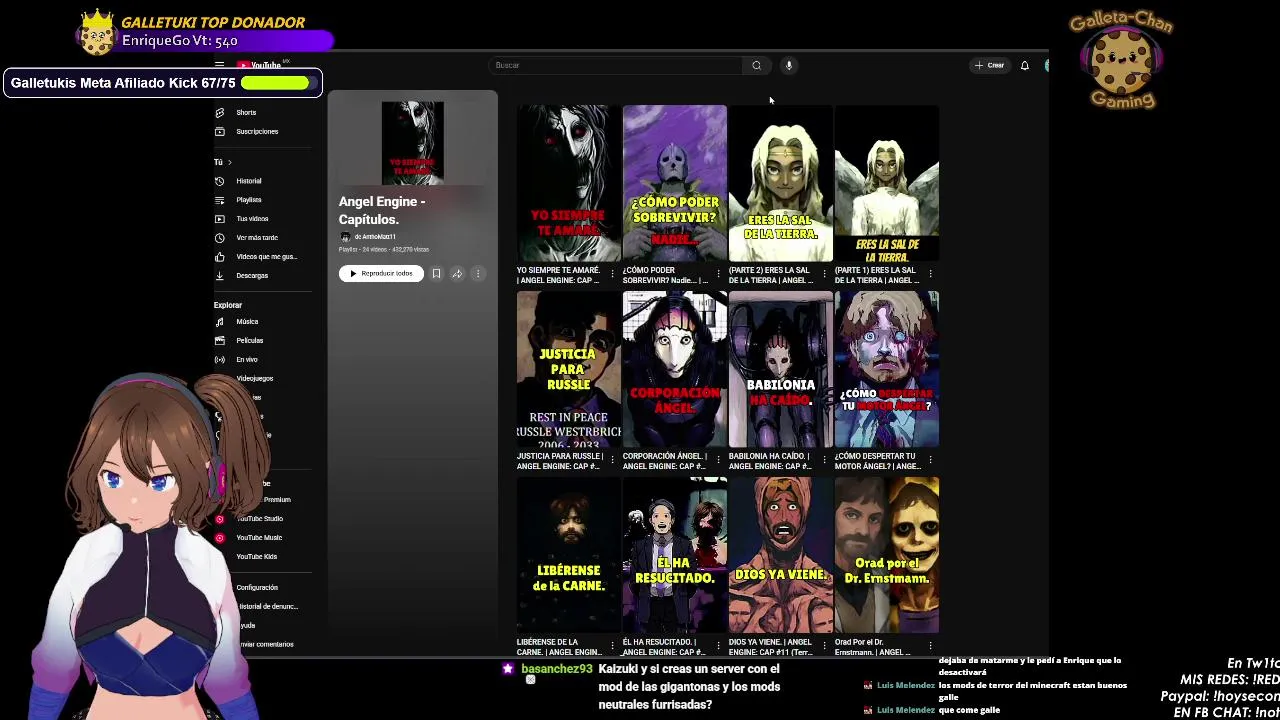Screen dimensions: 1280x720
Task: Open YouTube Studio link
Action: tap(262, 518)
